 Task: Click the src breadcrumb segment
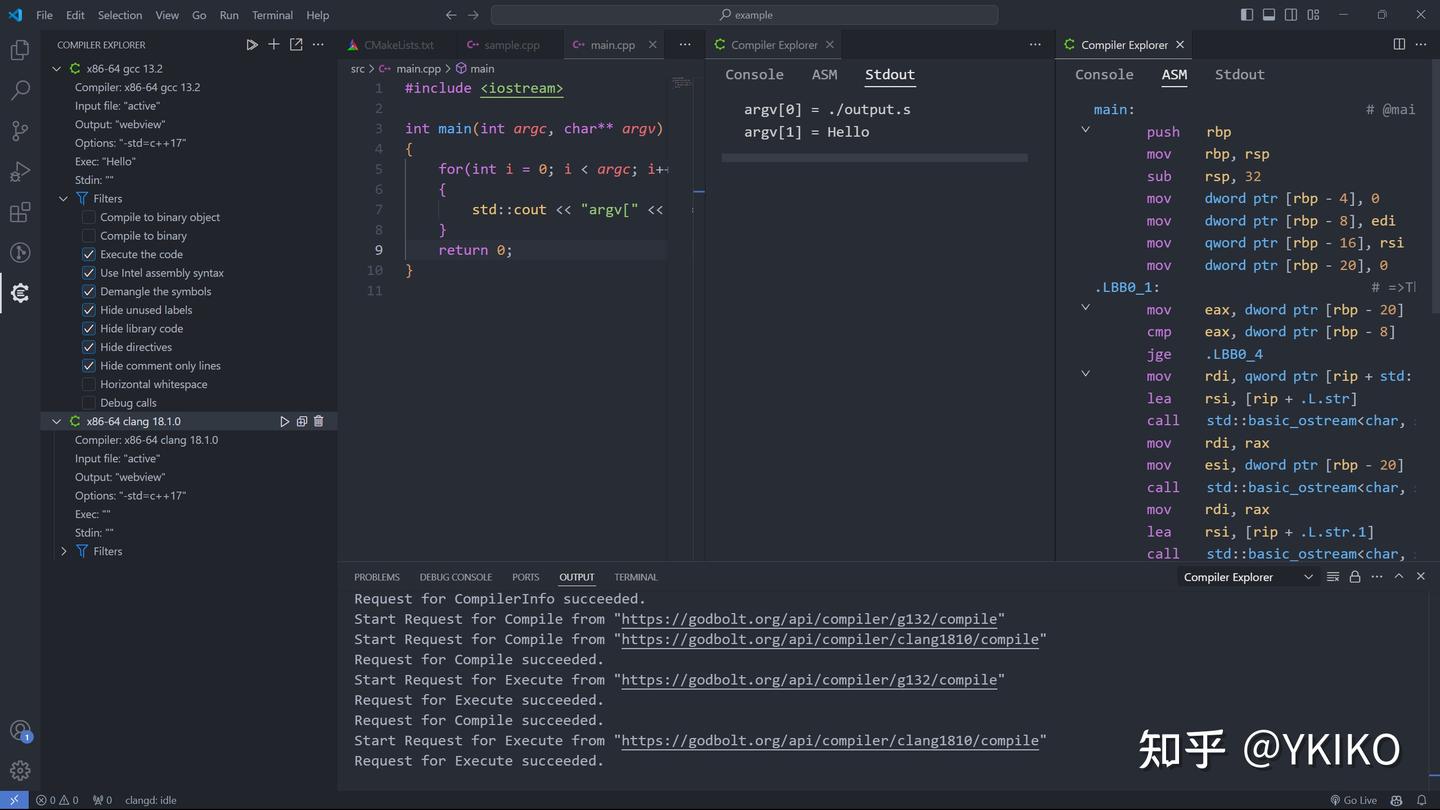click(358, 69)
